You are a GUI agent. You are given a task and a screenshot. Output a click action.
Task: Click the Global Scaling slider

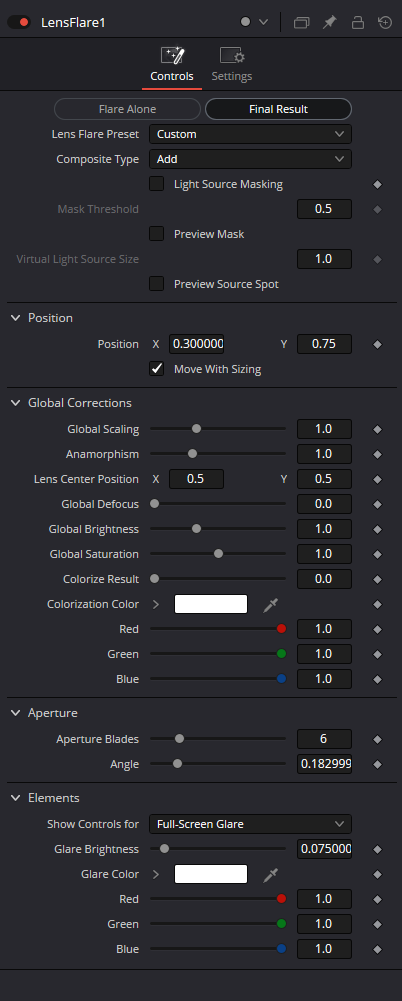click(218, 428)
